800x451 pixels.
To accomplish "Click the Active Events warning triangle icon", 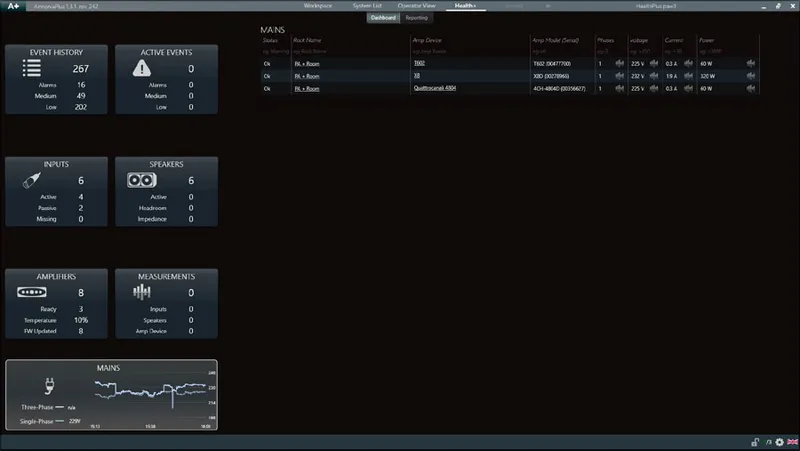I will coord(141,68).
